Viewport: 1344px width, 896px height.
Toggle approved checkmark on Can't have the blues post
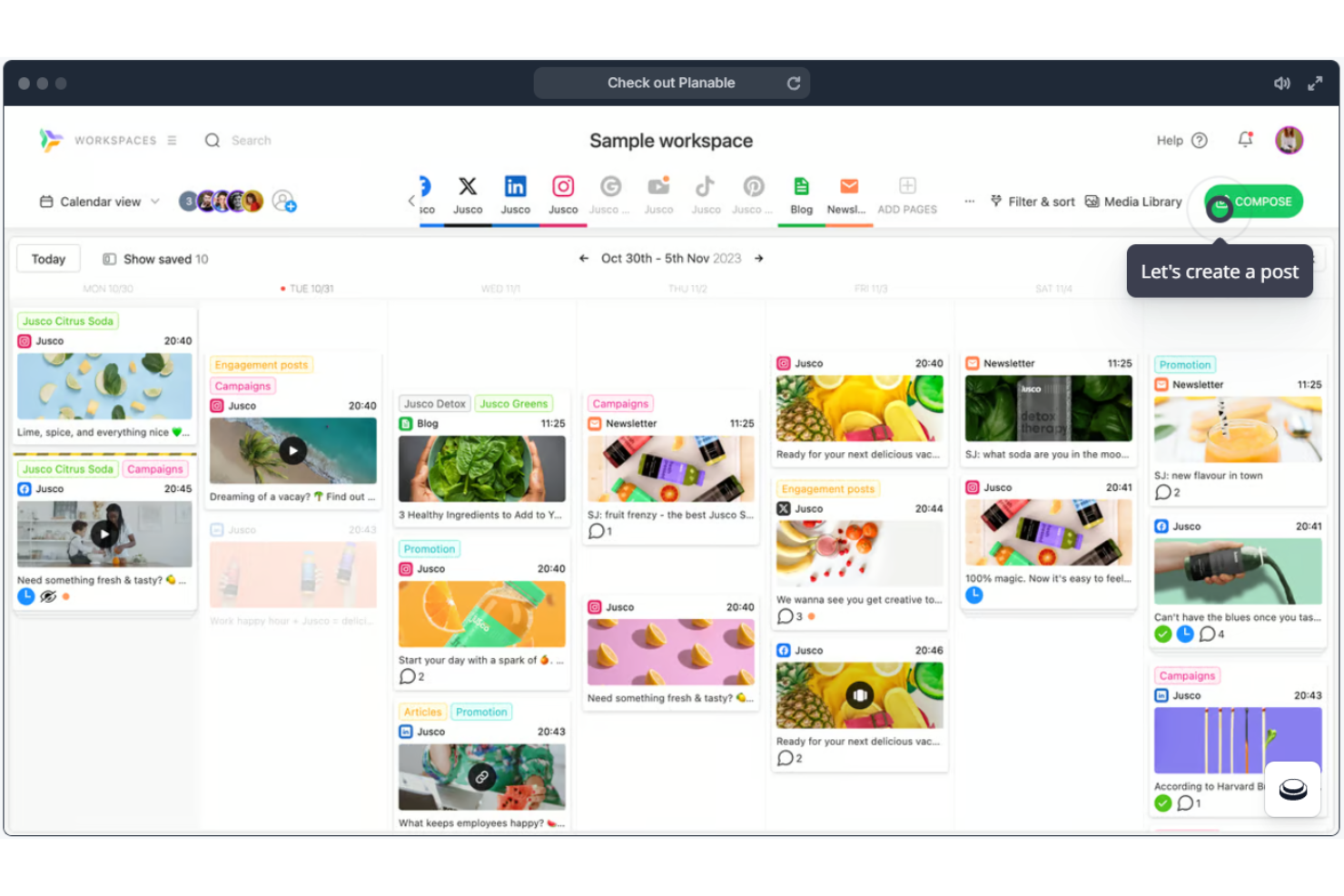(x=1162, y=634)
